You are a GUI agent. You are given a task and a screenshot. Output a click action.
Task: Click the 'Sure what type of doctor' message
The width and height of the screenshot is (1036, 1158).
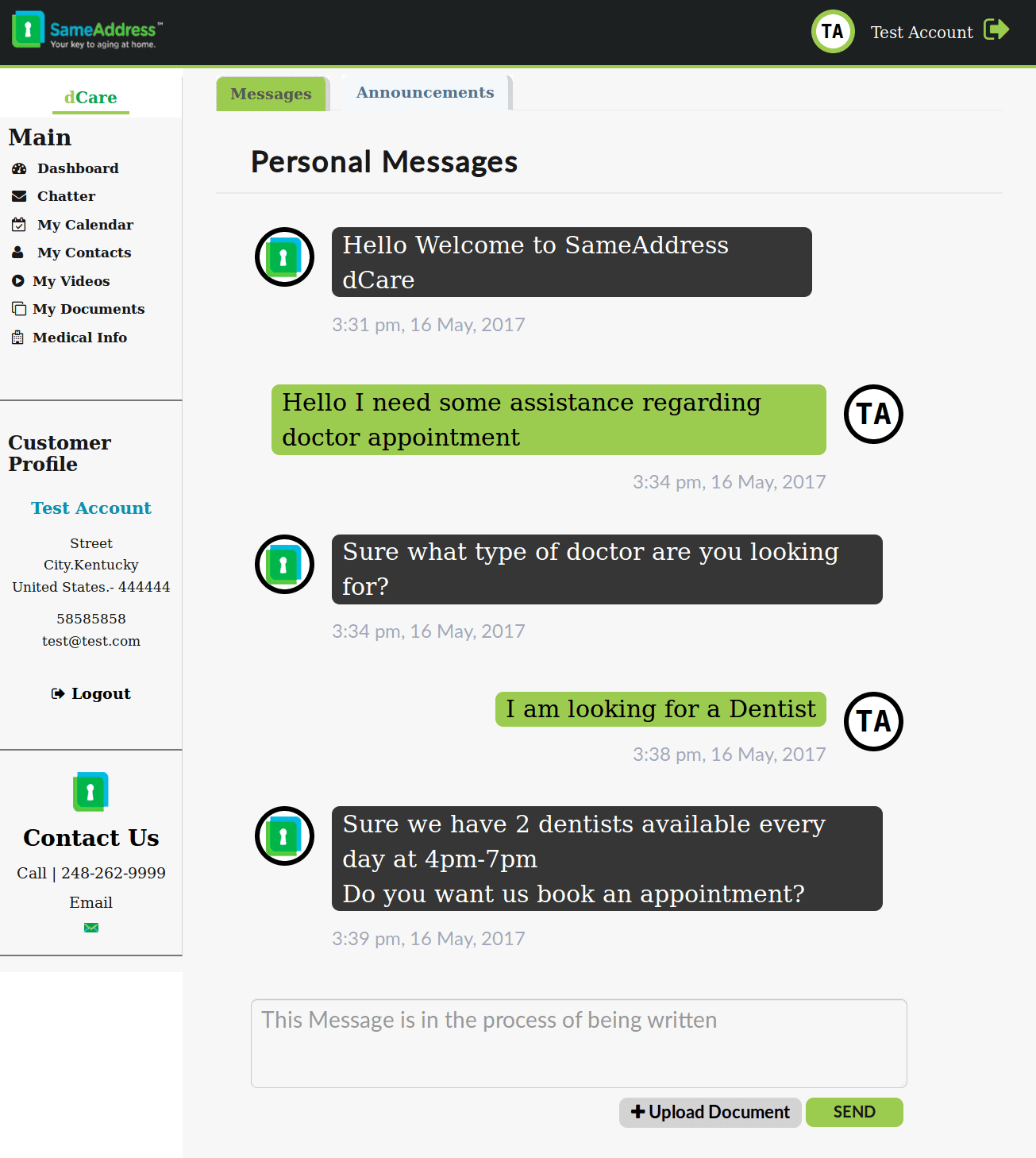pyautogui.click(x=607, y=569)
